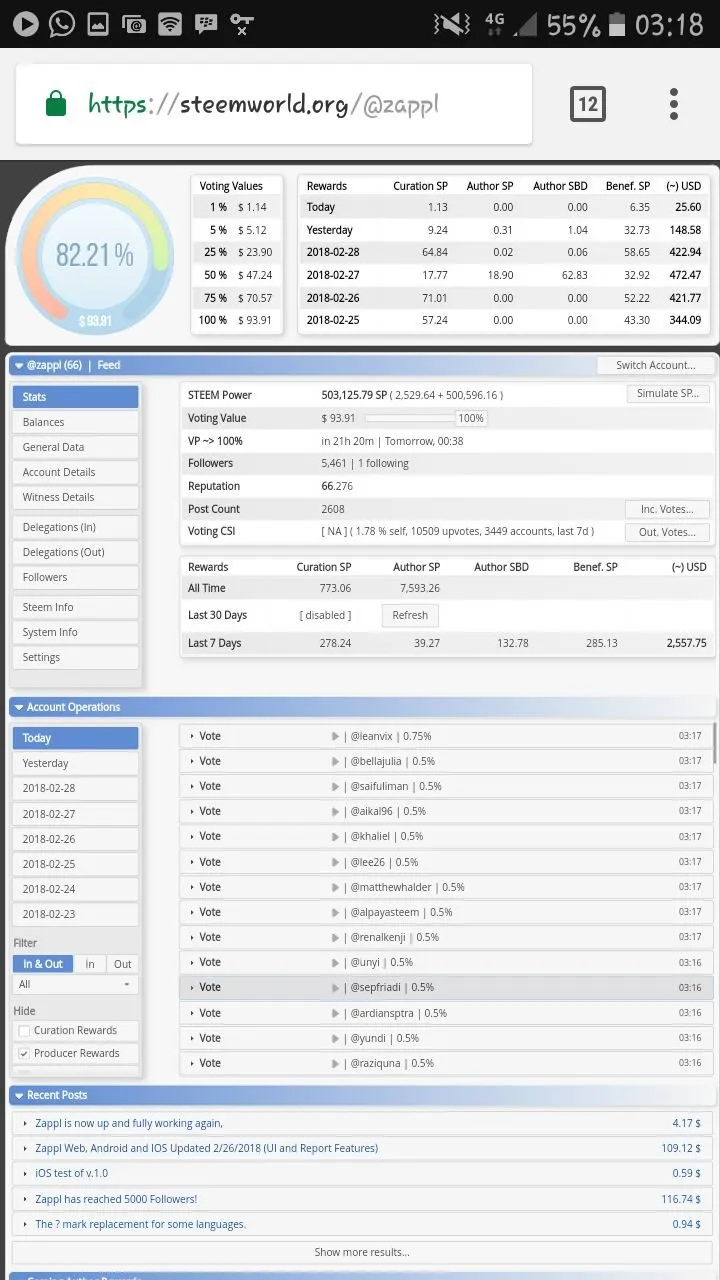Tap the WhatsApp notification icon in status bar
The height and width of the screenshot is (1280, 720).
pyautogui.click(x=62, y=23)
